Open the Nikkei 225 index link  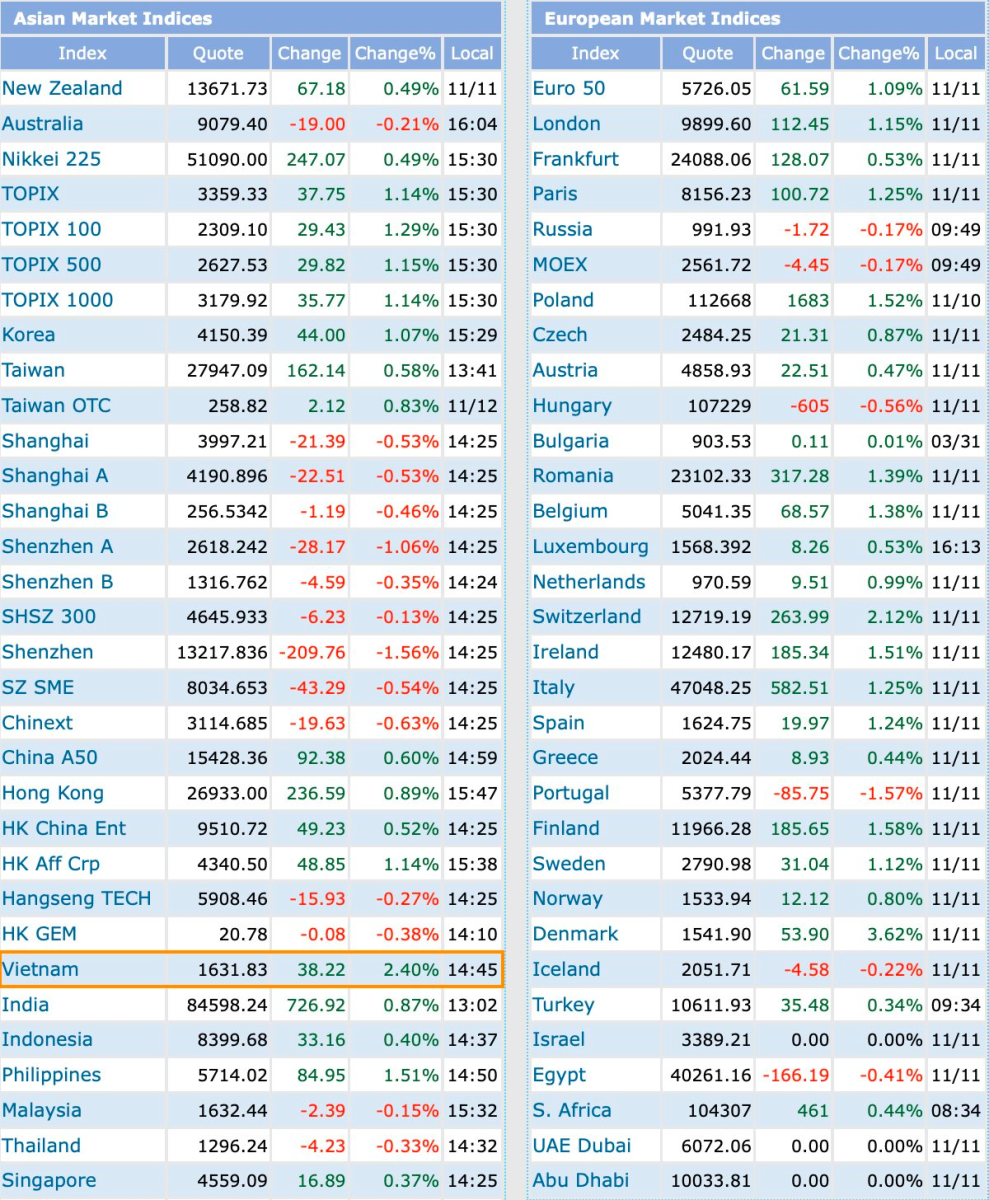[51, 159]
